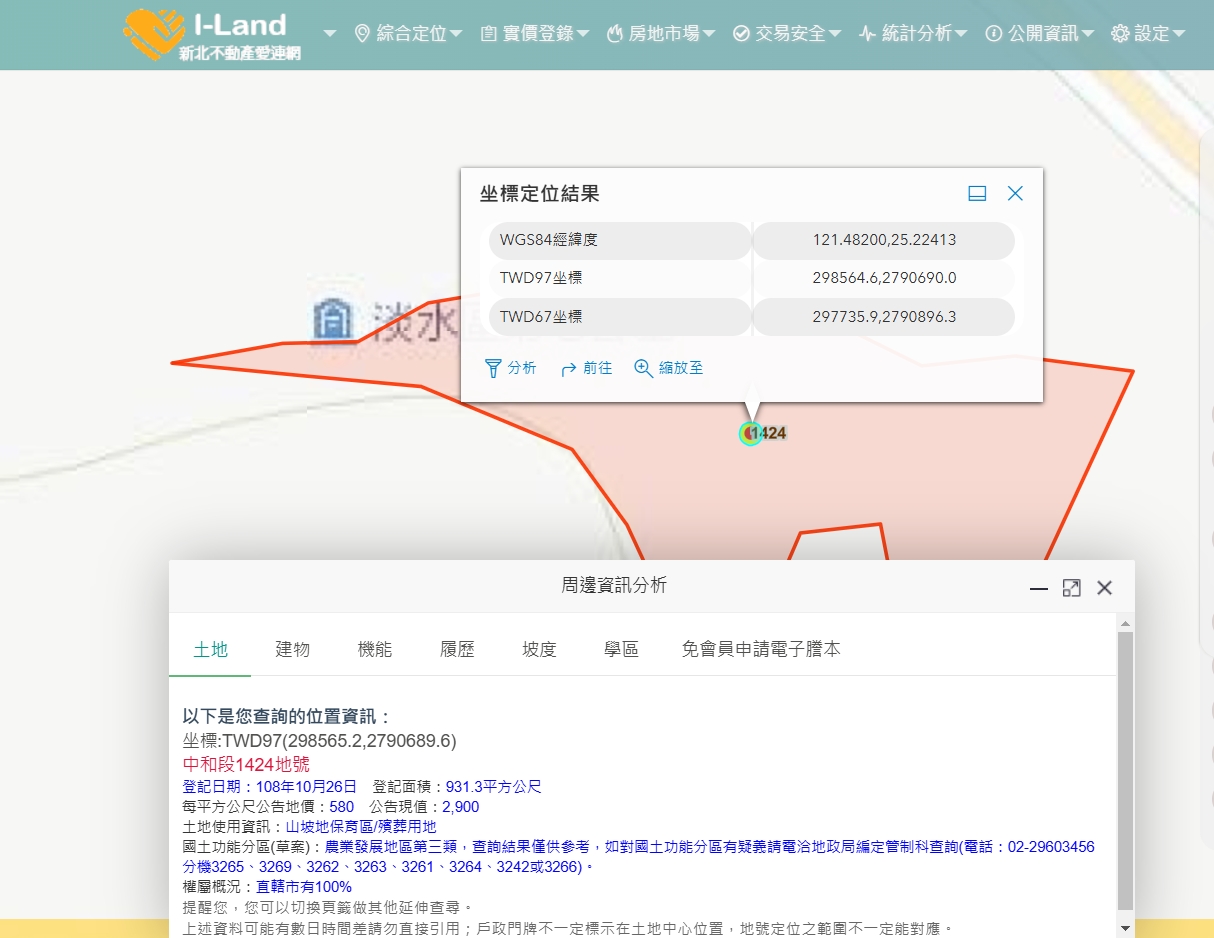Switch to the 建物 tab

[293, 650]
